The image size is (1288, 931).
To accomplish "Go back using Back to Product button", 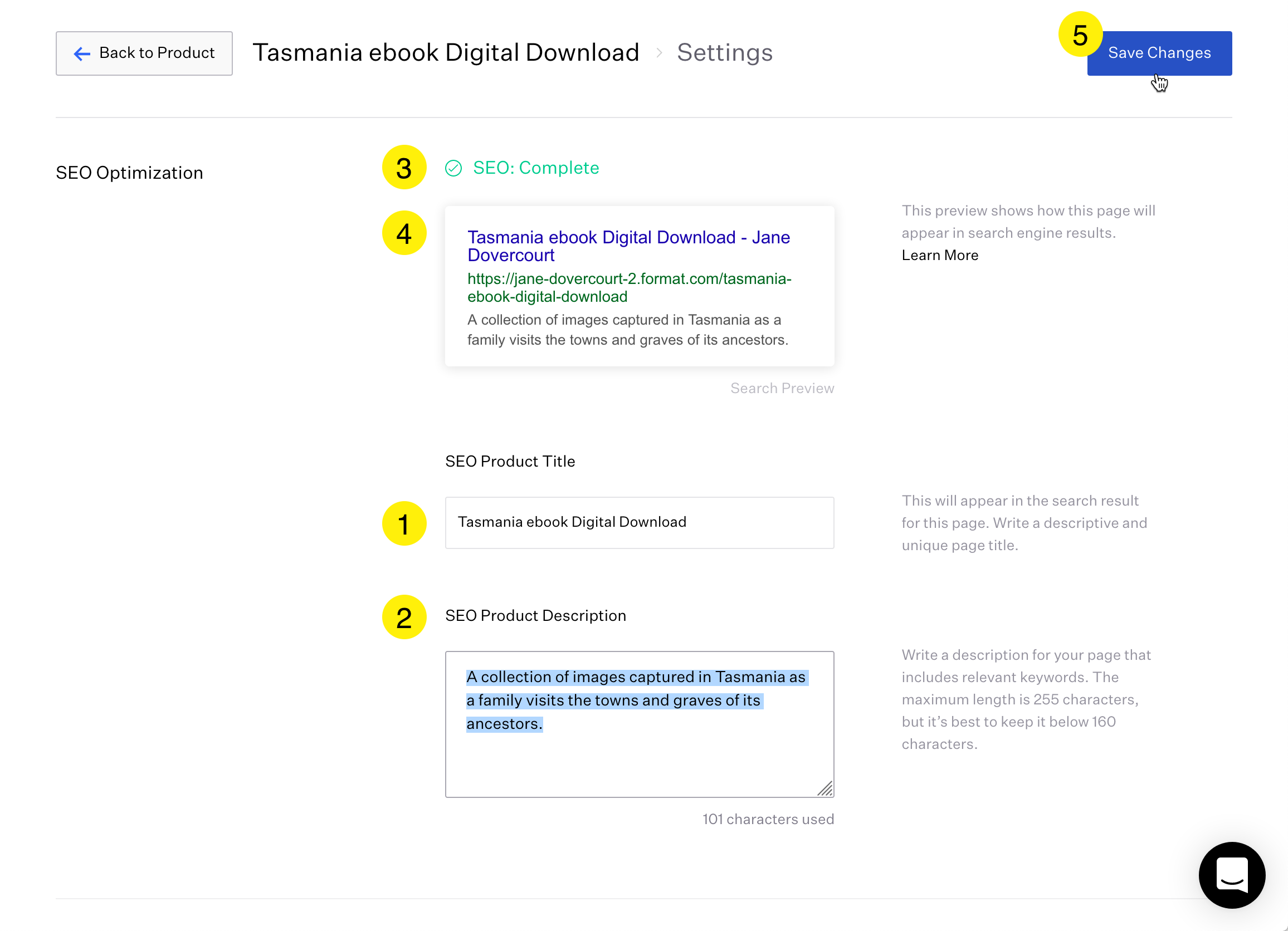I will pos(144,53).
